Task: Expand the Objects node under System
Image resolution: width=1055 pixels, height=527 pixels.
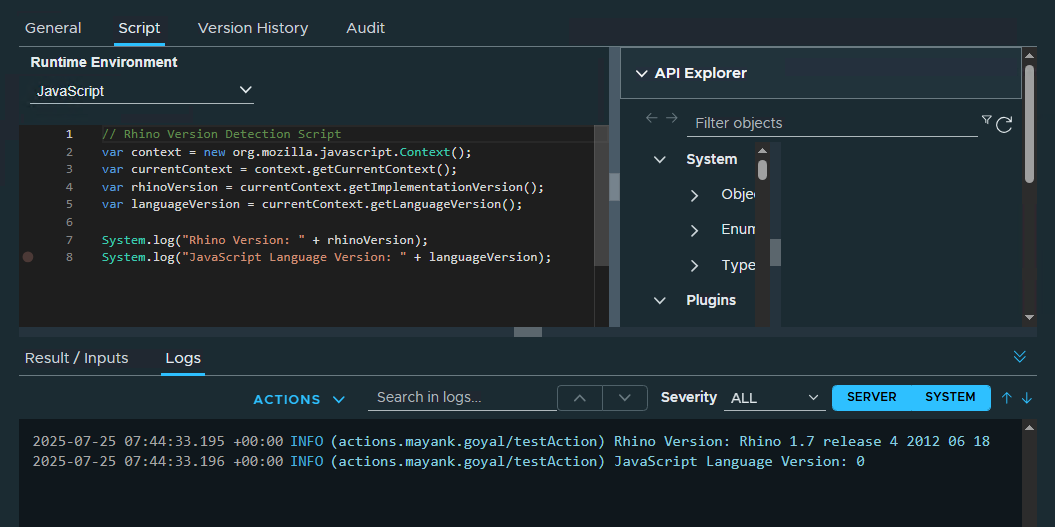Action: [695, 196]
